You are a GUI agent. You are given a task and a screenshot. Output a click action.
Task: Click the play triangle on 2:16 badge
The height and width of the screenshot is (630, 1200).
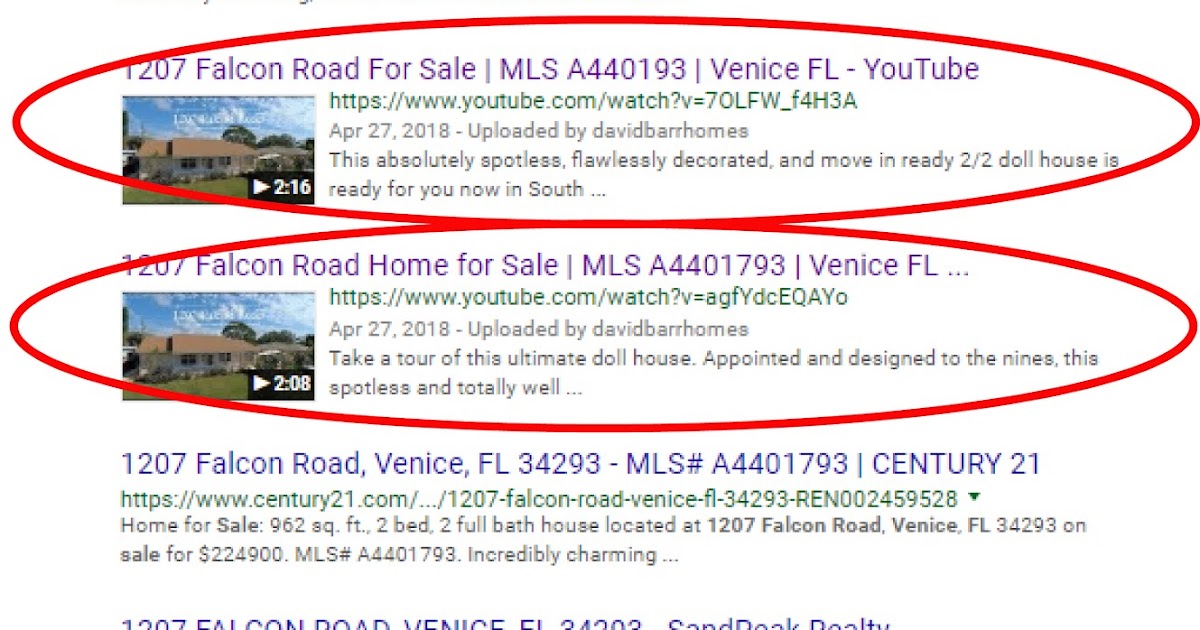point(260,187)
